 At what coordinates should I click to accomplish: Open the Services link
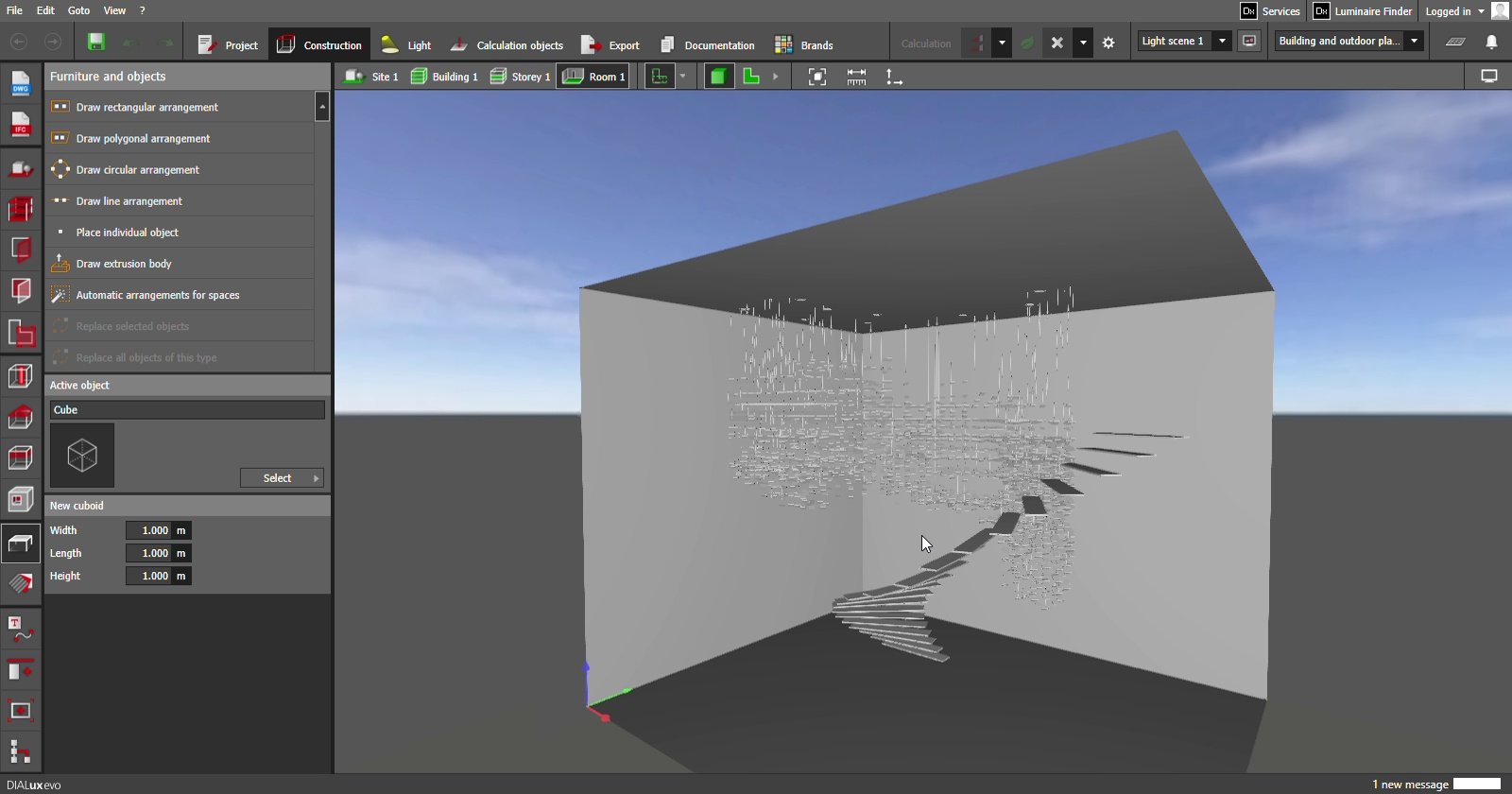(x=1271, y=11)
